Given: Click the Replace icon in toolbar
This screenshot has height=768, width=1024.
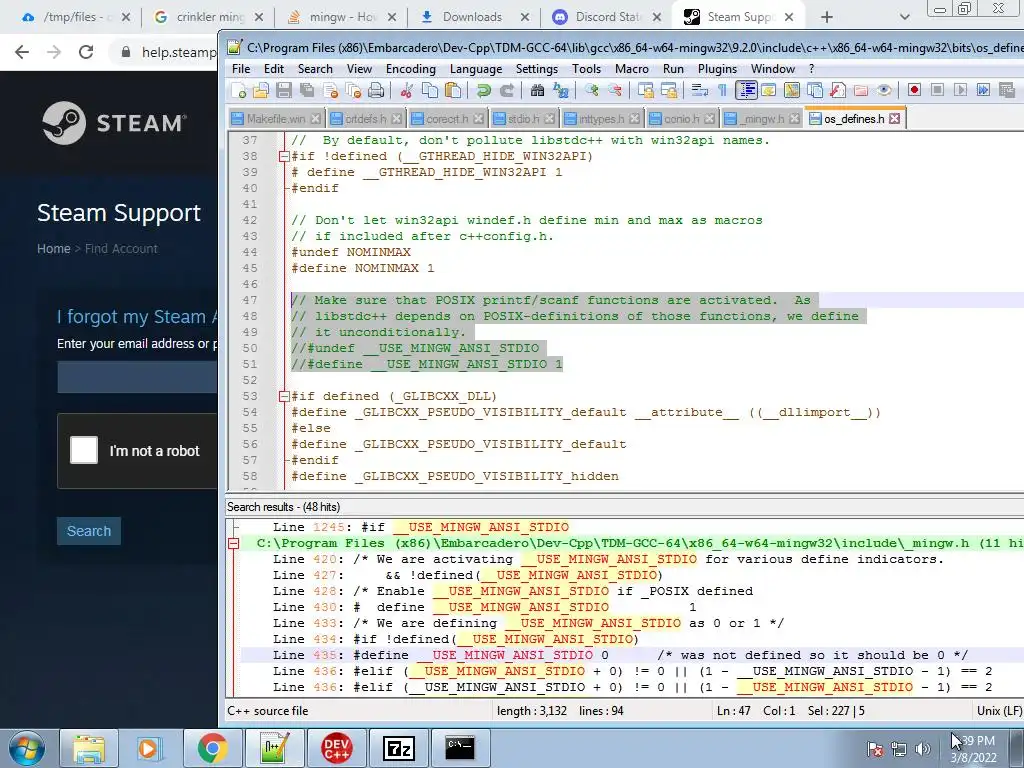Looking at the screenshot, I should point(560,90).
